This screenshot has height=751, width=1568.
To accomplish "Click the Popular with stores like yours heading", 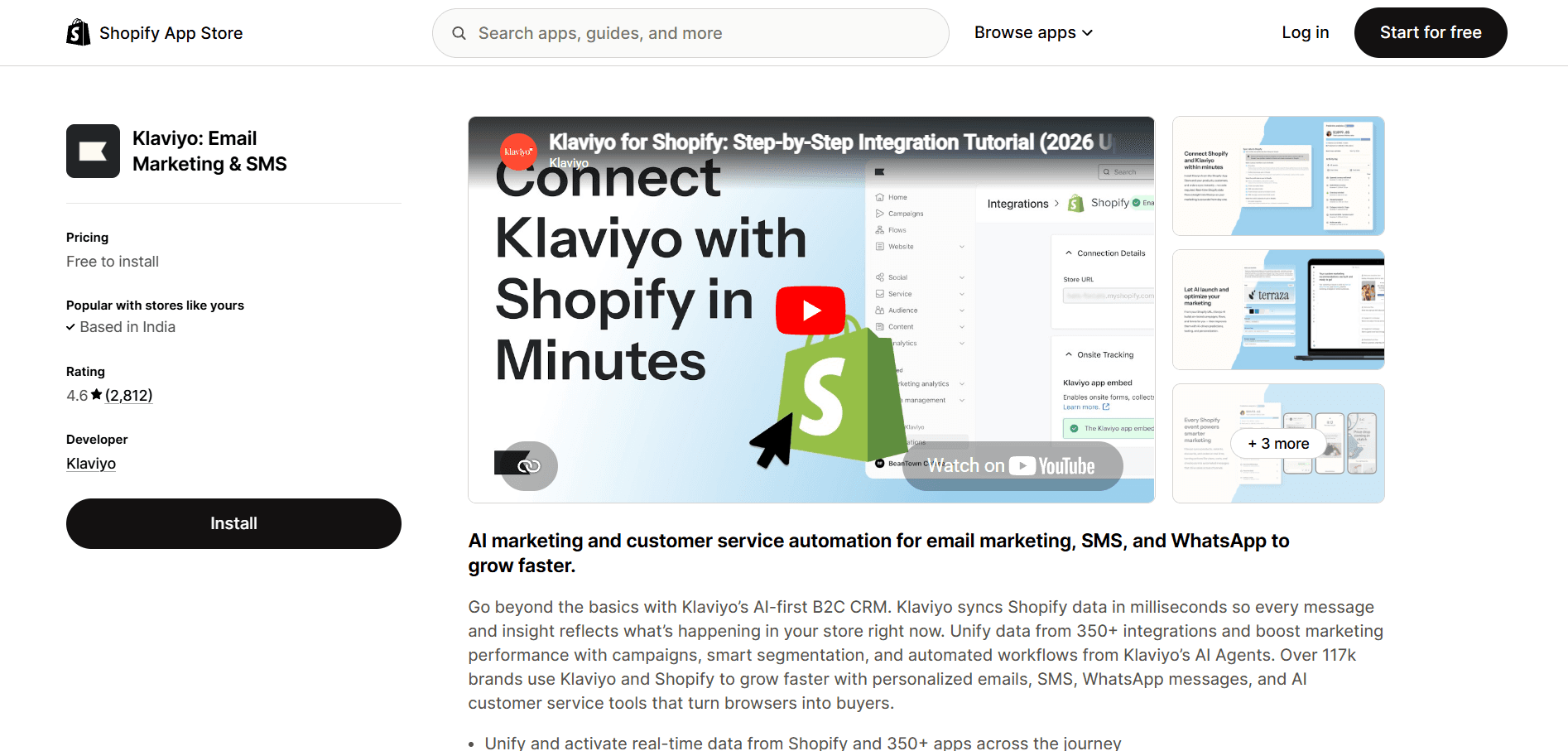I will click(155, 306).
